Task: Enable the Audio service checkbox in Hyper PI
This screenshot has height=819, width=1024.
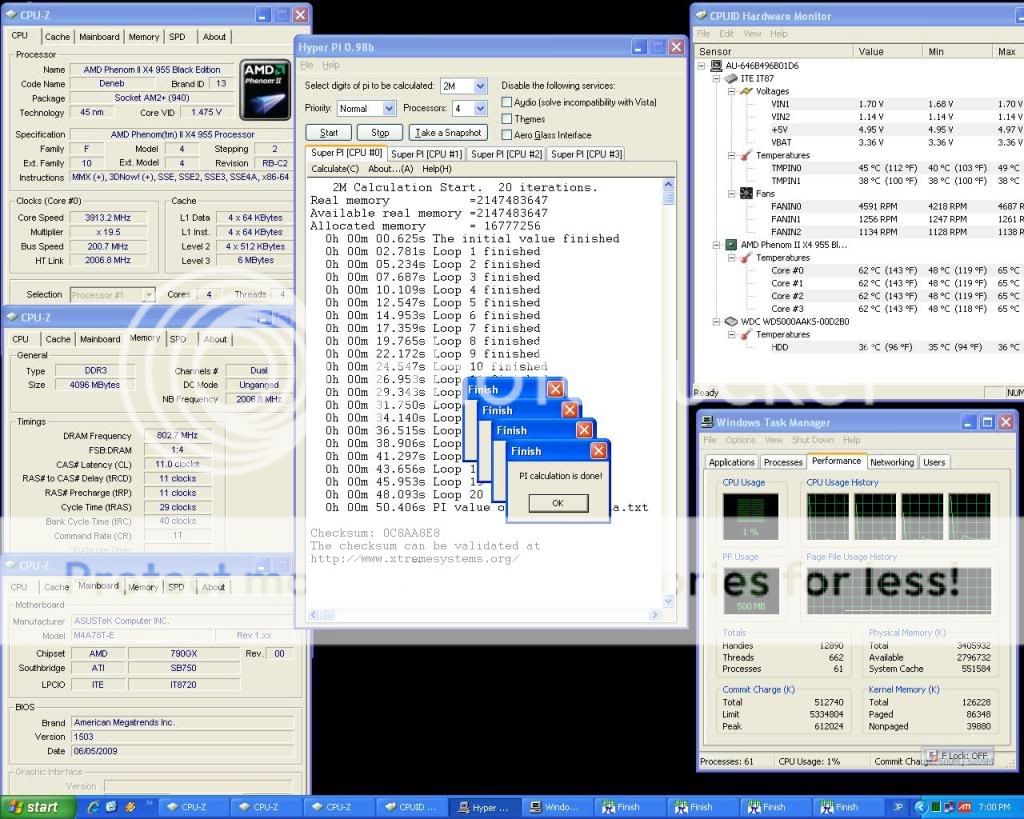Action: (506, 102)
